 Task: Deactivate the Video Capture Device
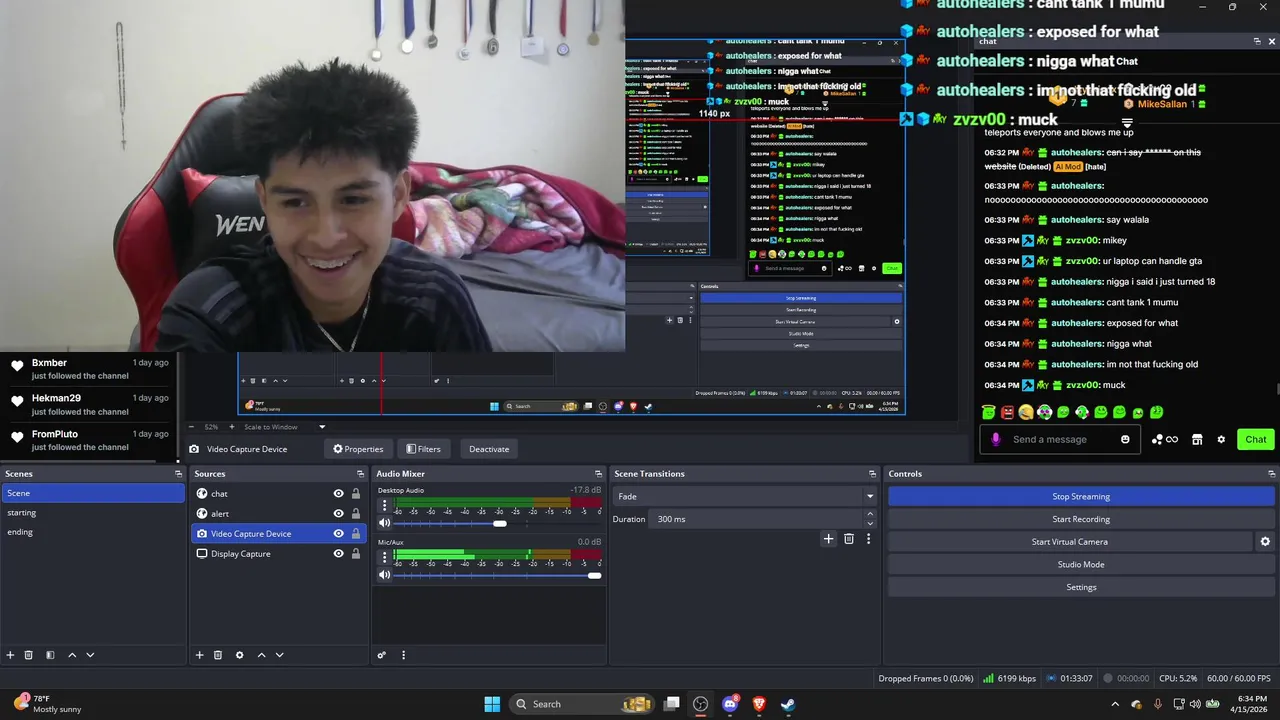[489, 449]
